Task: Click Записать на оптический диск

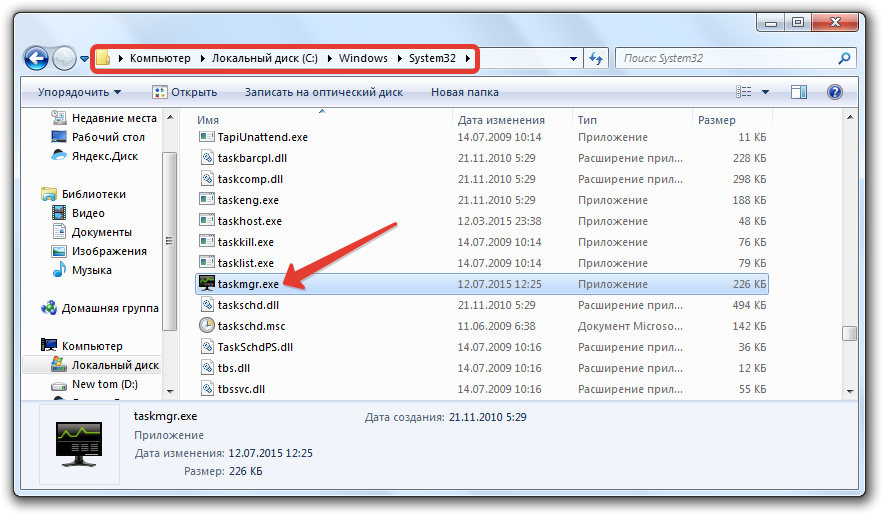Action: [323, 92]
